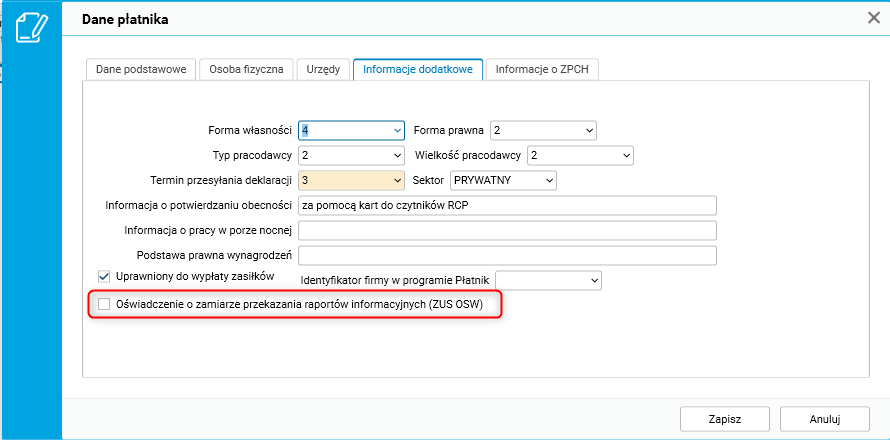Open the Wielkość pracodawcy dropdown
This screenshot has width=890, height=440.
pos(580,155)
